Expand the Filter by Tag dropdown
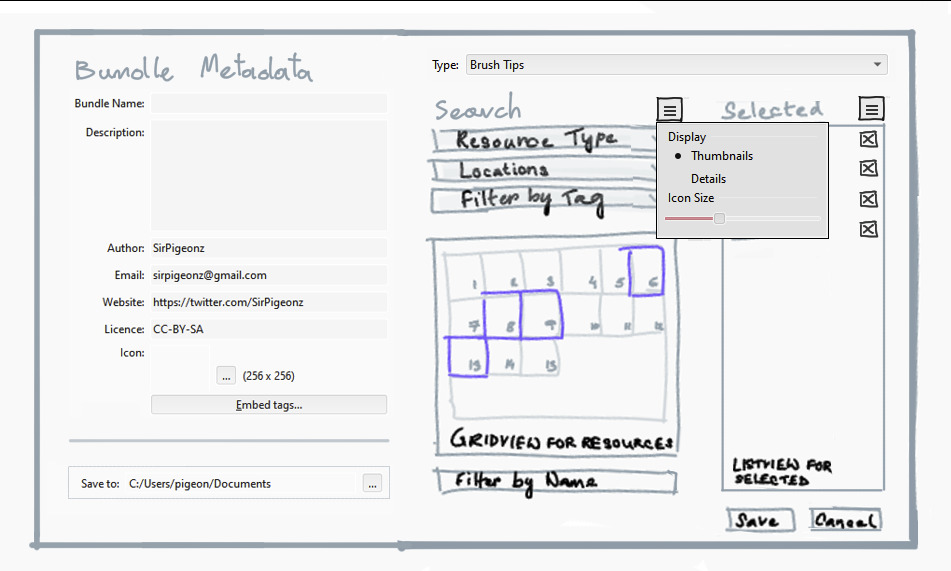This screenshot has width=951, height=571. [545, 200]
